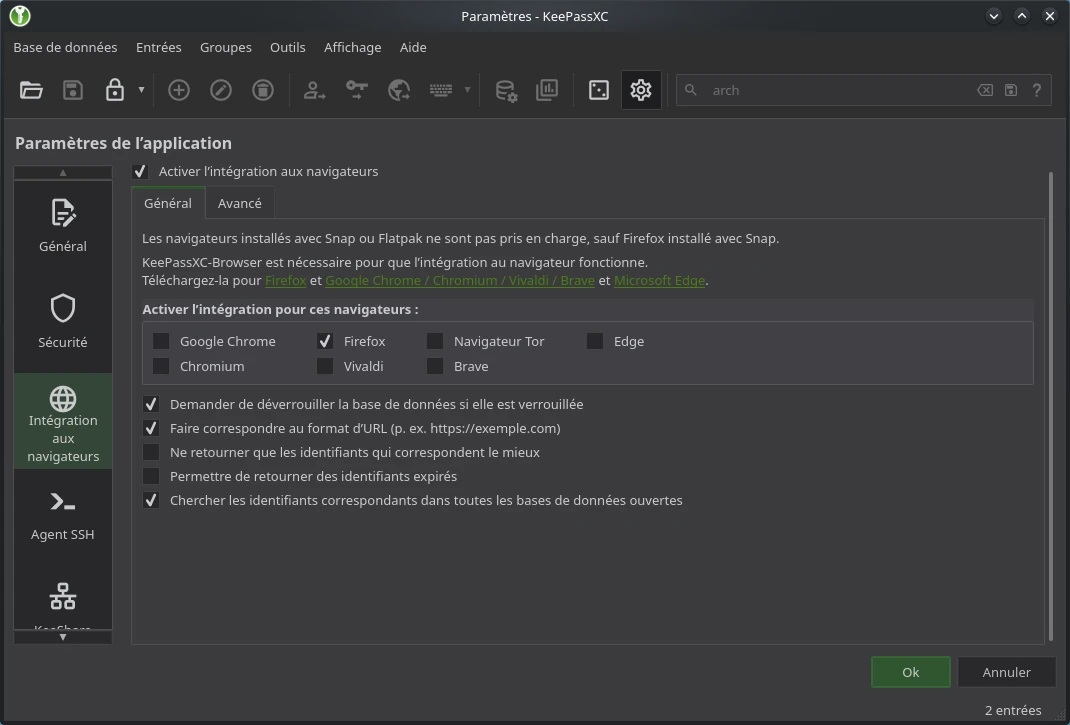The width and height of the screenshot is (1070, 725).
Task: Open password generator dice icon
Action: (x=598, y=90)
